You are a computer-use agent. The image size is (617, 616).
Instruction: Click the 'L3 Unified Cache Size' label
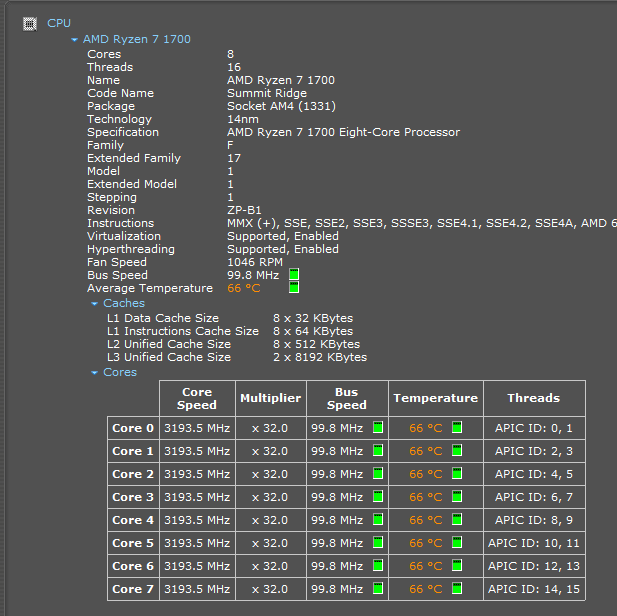169,357
